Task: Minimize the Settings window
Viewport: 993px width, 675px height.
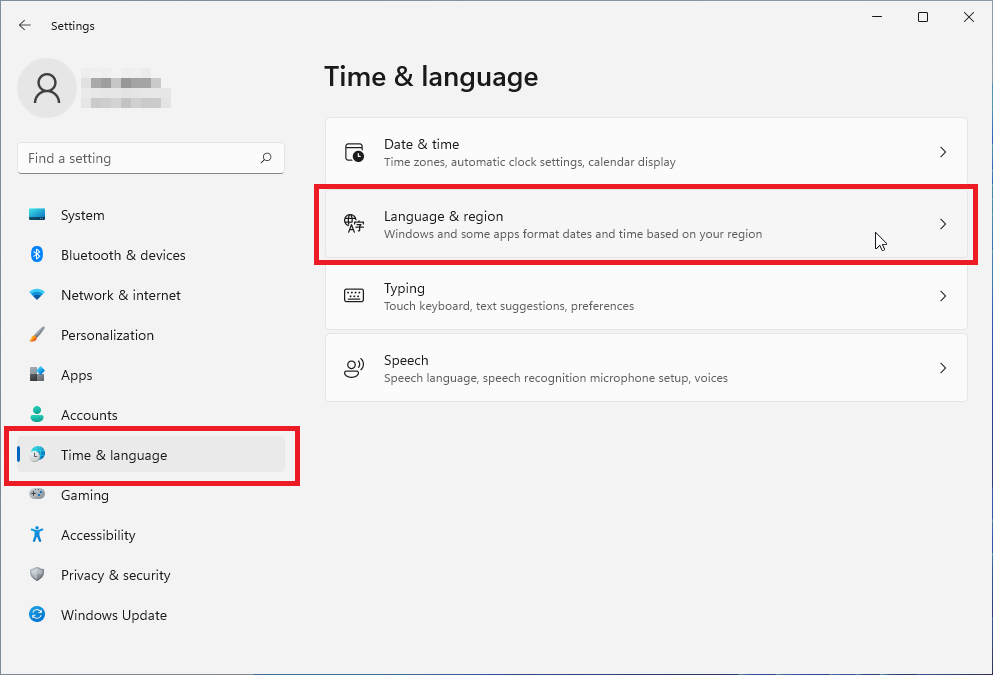Action: click(877, 17)
